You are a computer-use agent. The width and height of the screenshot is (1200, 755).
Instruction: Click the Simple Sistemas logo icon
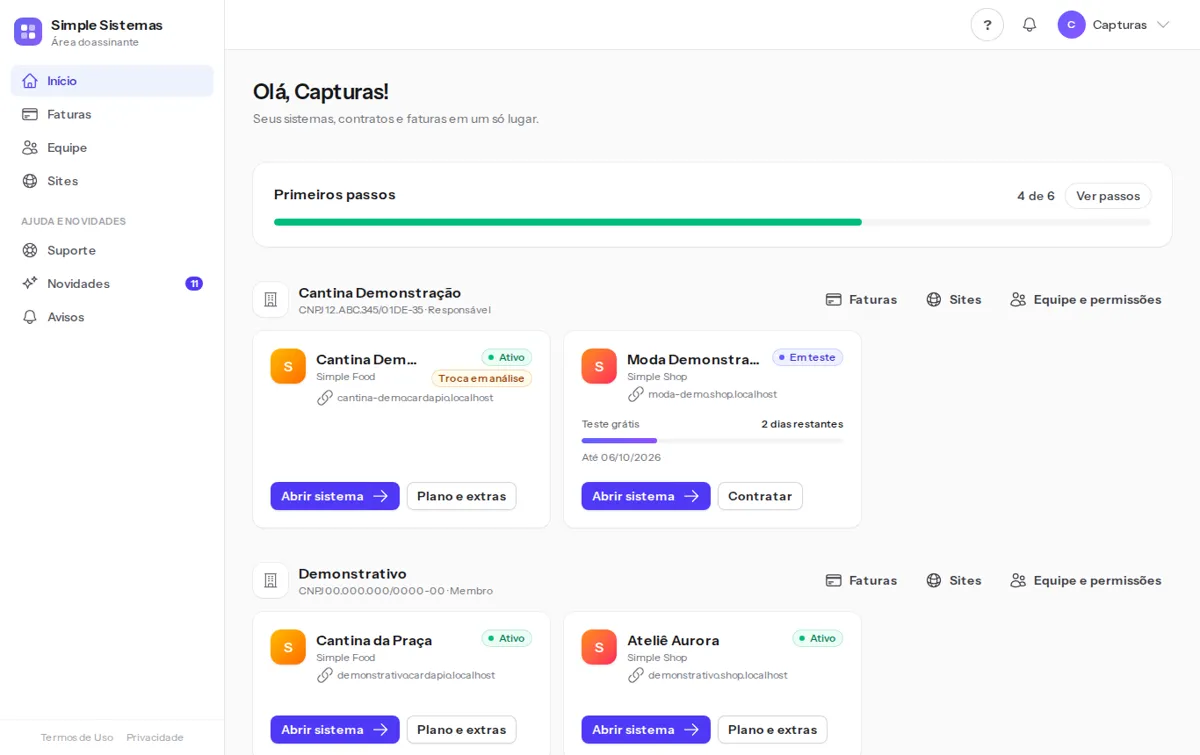coord(28,32)
